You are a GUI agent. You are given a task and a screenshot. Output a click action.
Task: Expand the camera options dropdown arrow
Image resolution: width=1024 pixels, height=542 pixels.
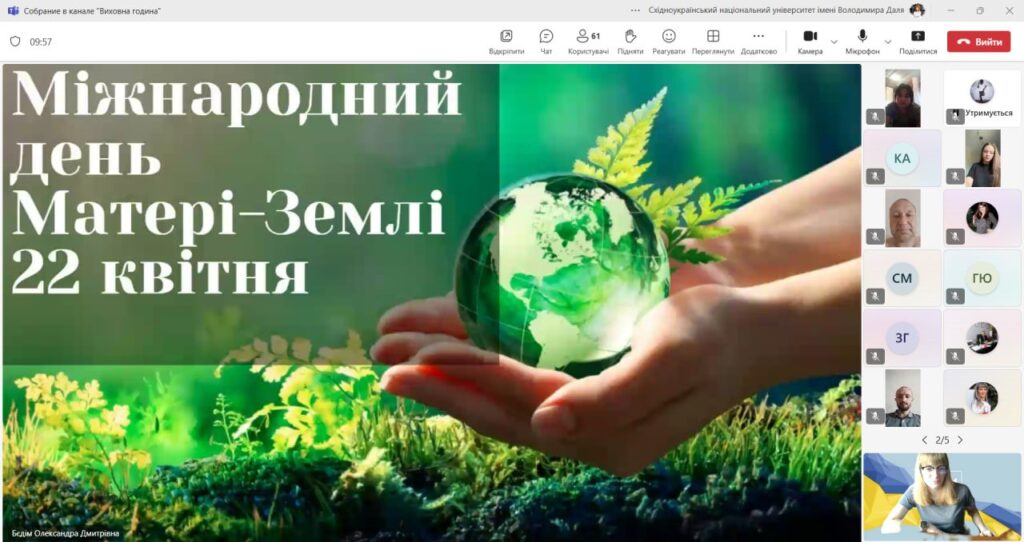click(835, 42)
